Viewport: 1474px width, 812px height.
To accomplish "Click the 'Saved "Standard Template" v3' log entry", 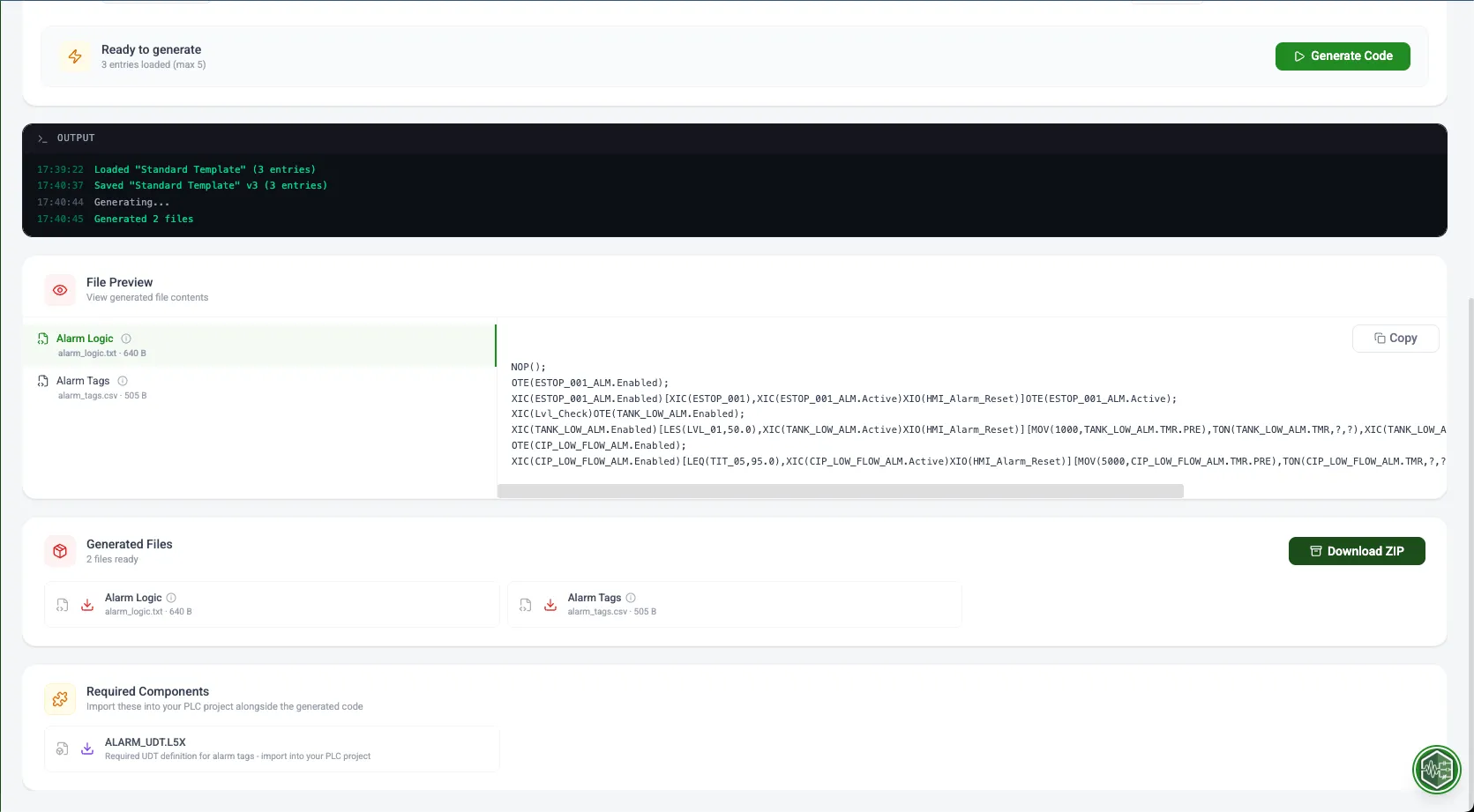I will tap(211, 185).
